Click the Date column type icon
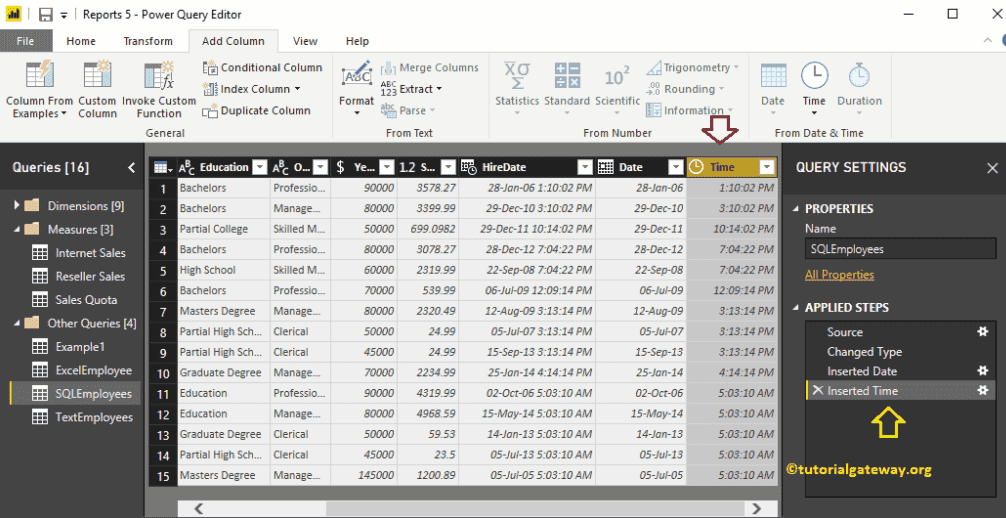This screenshot has height=518, width=1006. (x=606, y=167)
